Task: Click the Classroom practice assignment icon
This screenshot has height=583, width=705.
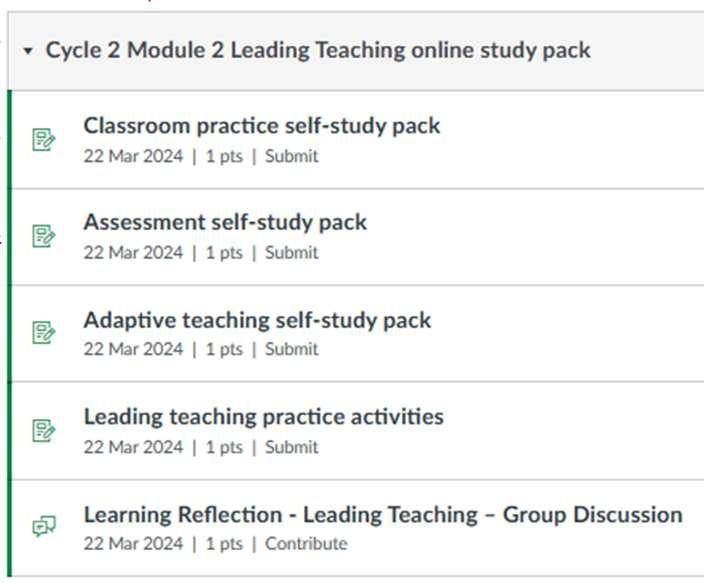Action: click(x=43, y=139)
